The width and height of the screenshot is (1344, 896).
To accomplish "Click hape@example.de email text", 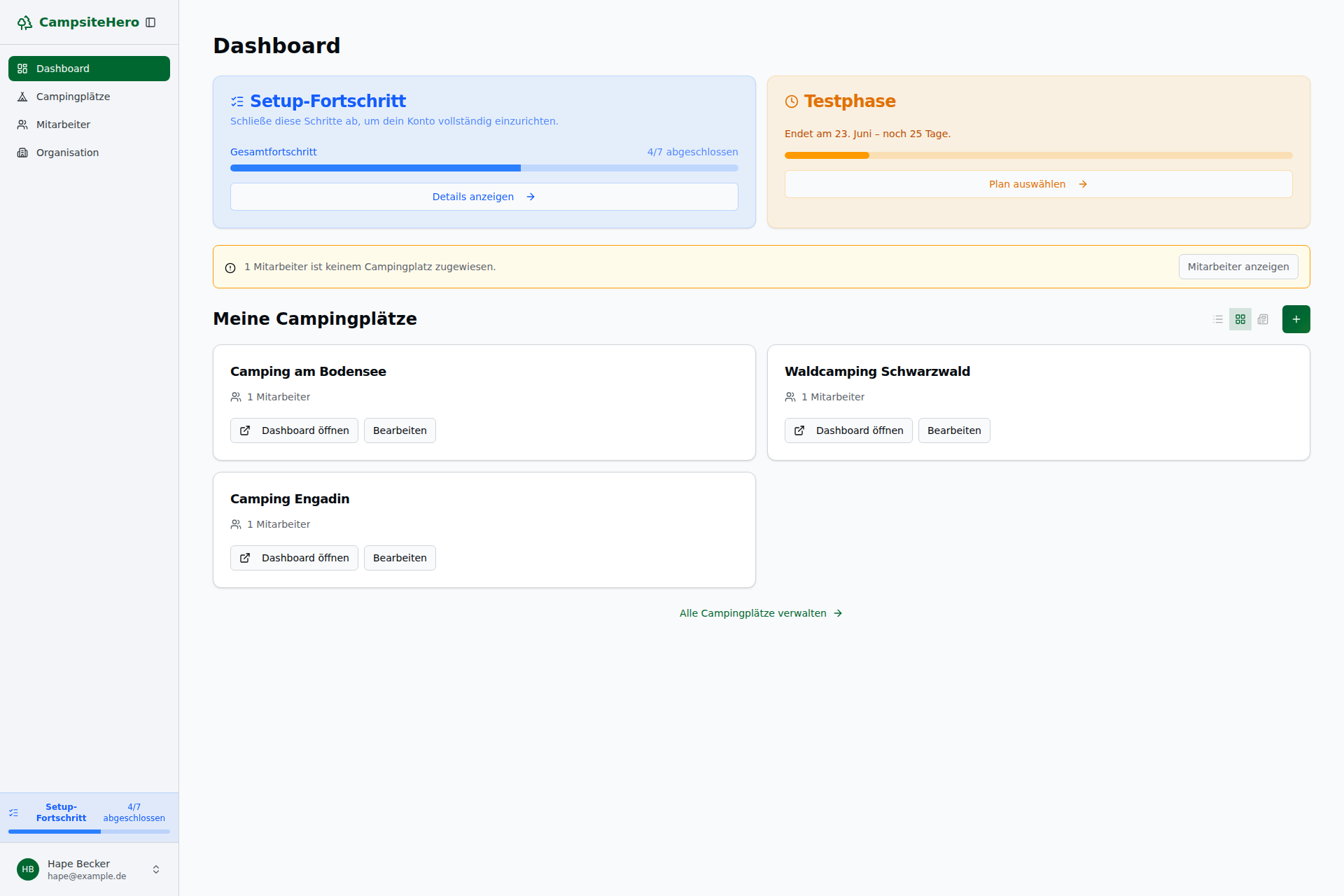I will (x=87, y=876).
